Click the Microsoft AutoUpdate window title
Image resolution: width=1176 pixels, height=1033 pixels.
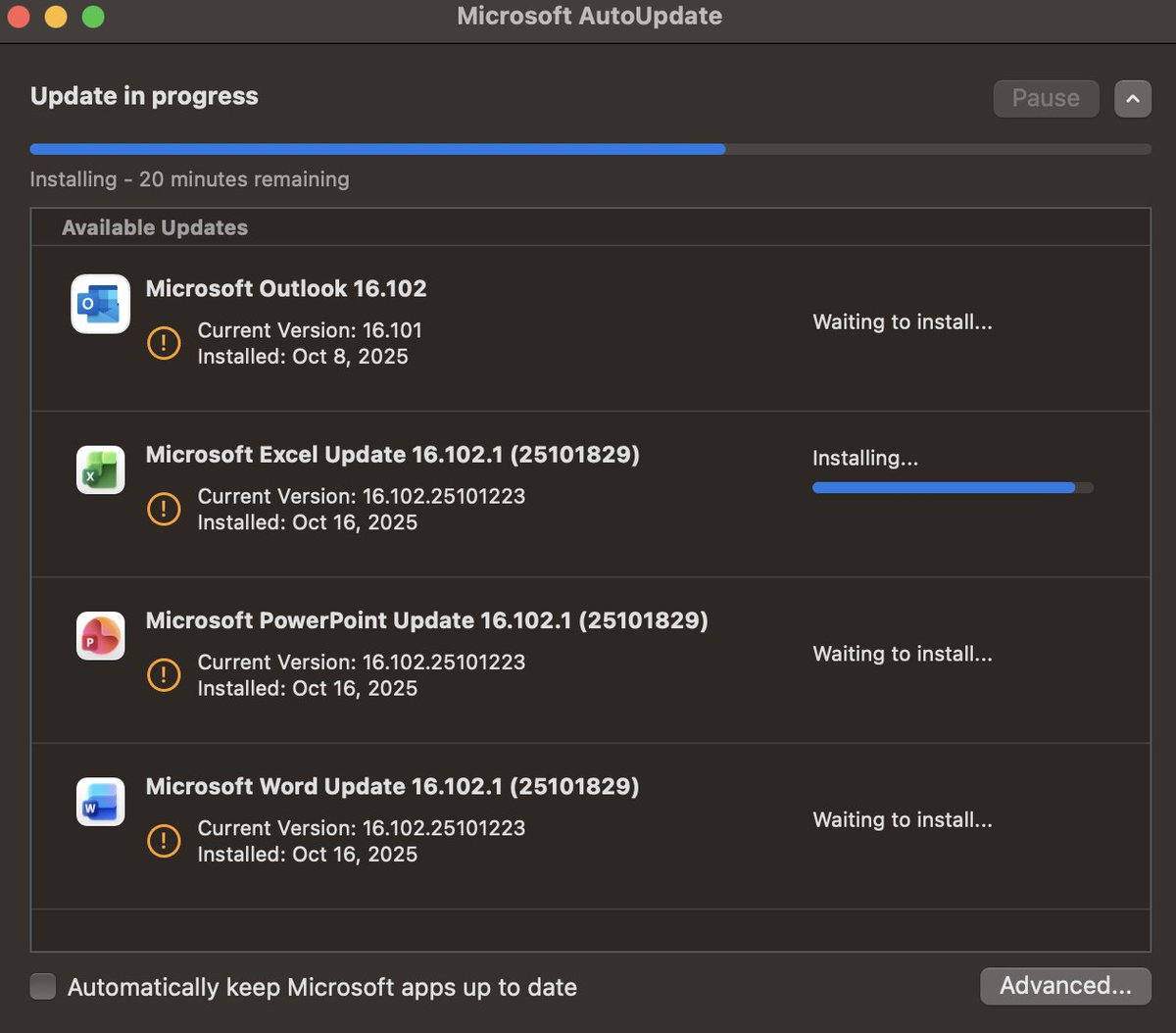point(590,17)
